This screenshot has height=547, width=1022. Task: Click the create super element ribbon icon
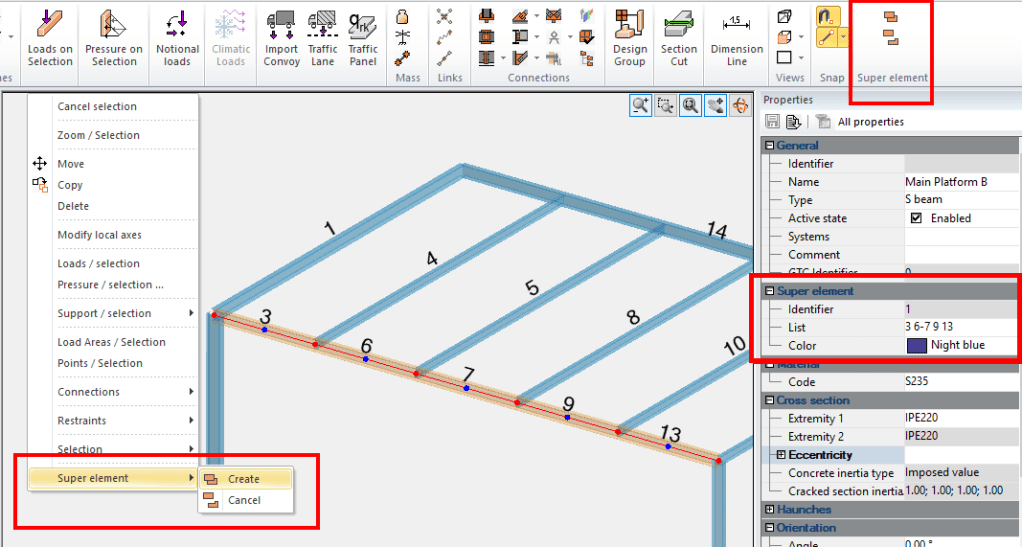[x=890, y=17]
